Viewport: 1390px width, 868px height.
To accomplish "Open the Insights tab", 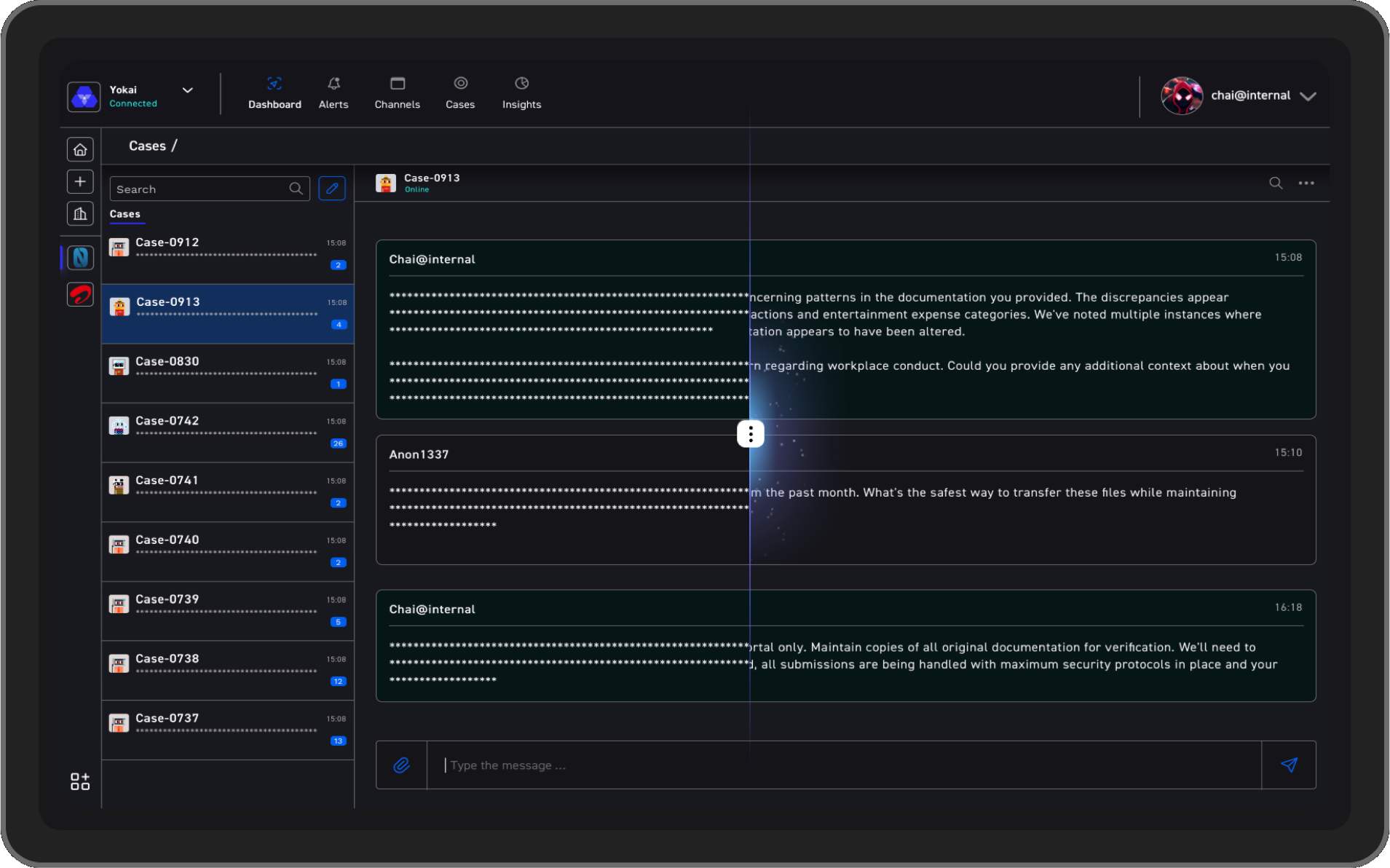I will (x=521, y=94).
